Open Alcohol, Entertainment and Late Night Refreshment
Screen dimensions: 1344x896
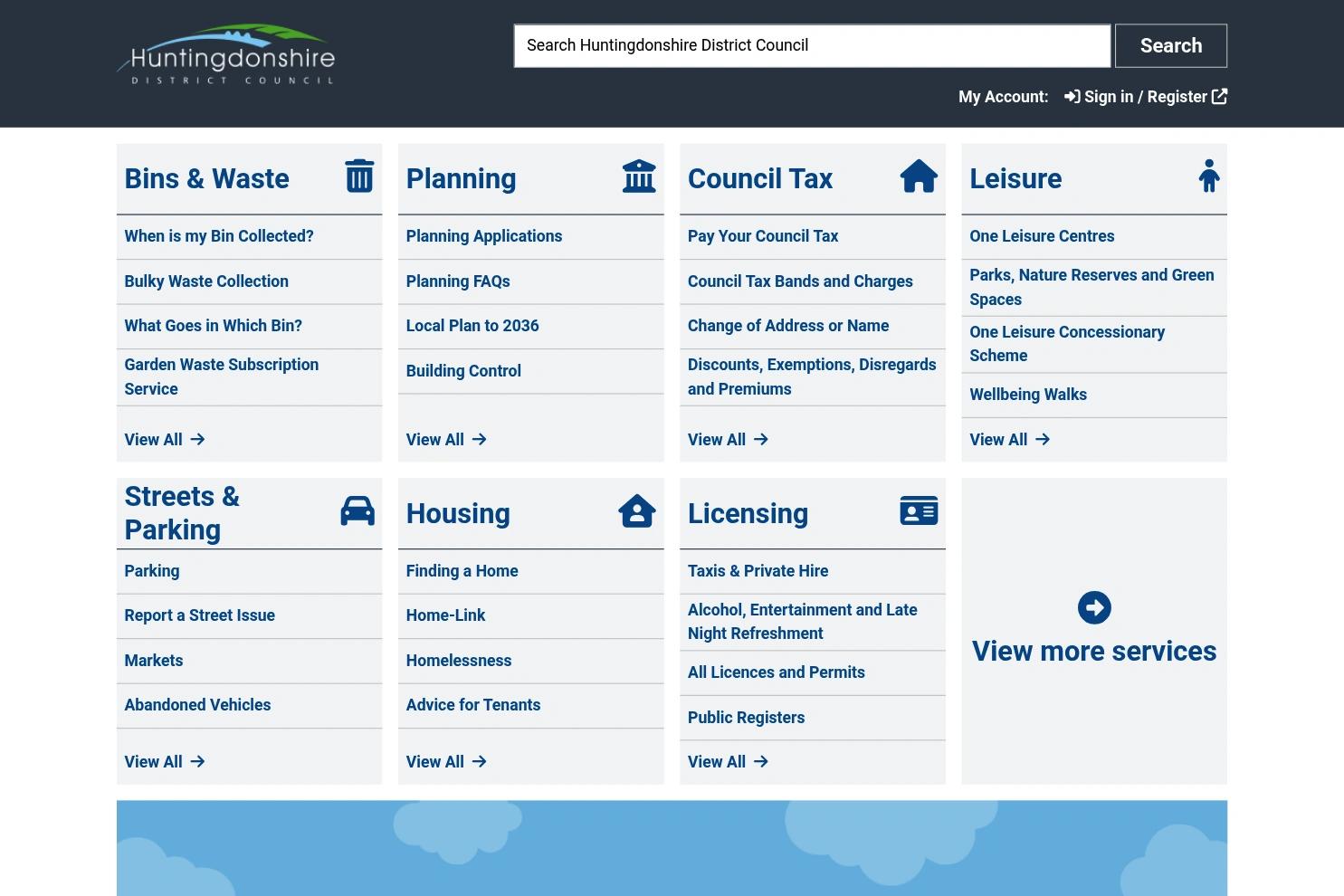tap(803, 622)
